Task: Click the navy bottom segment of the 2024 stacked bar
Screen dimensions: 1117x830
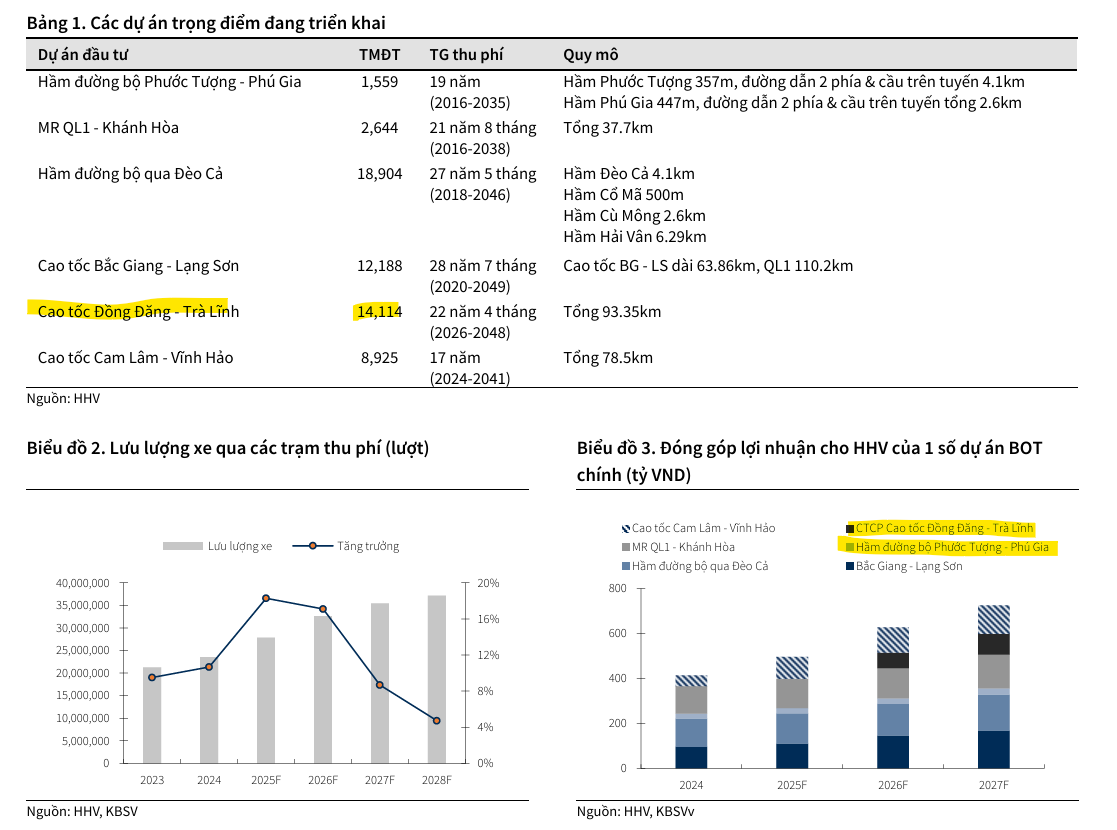Action: (691, 757)
